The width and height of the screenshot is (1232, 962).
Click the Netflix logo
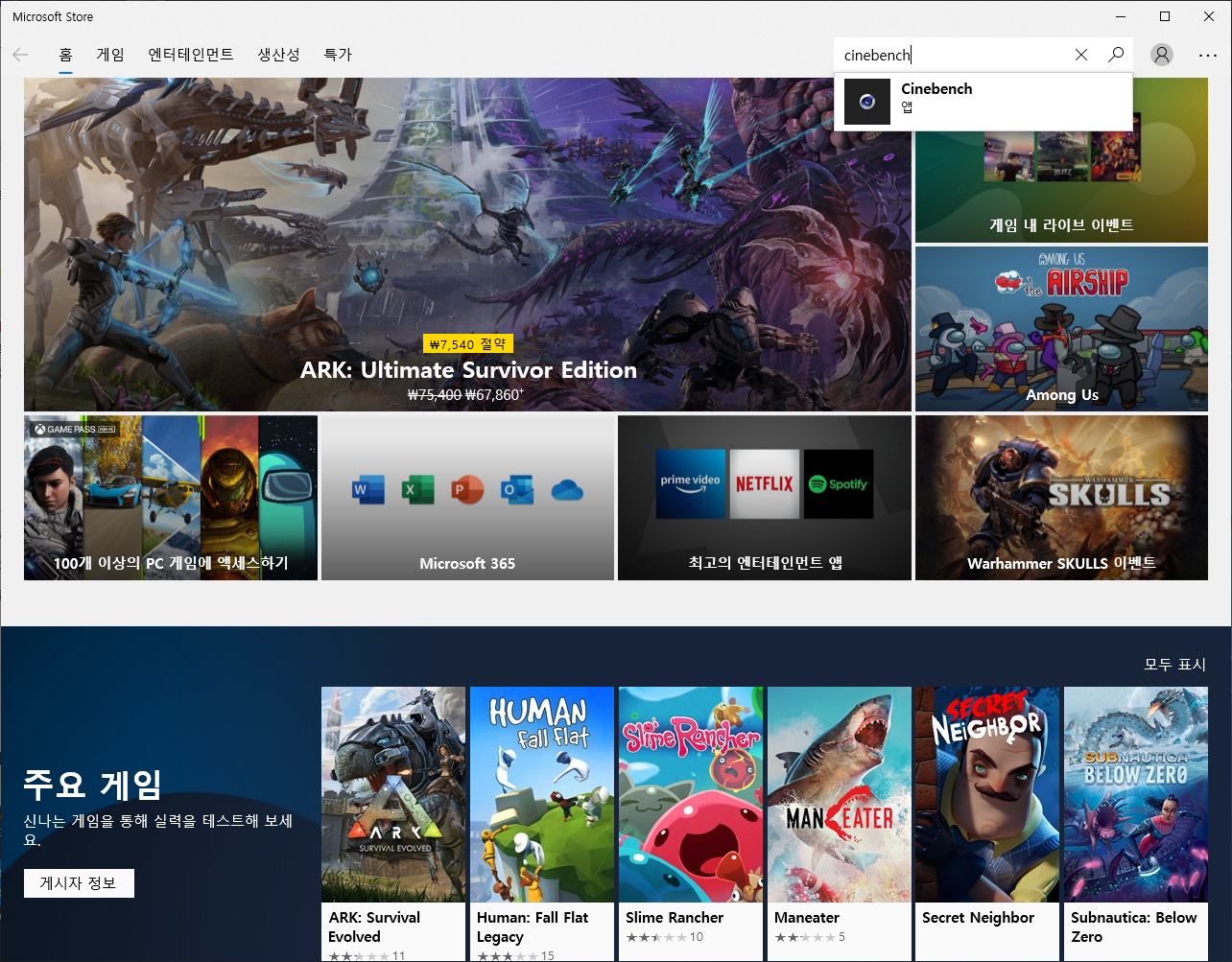point(765,483)
